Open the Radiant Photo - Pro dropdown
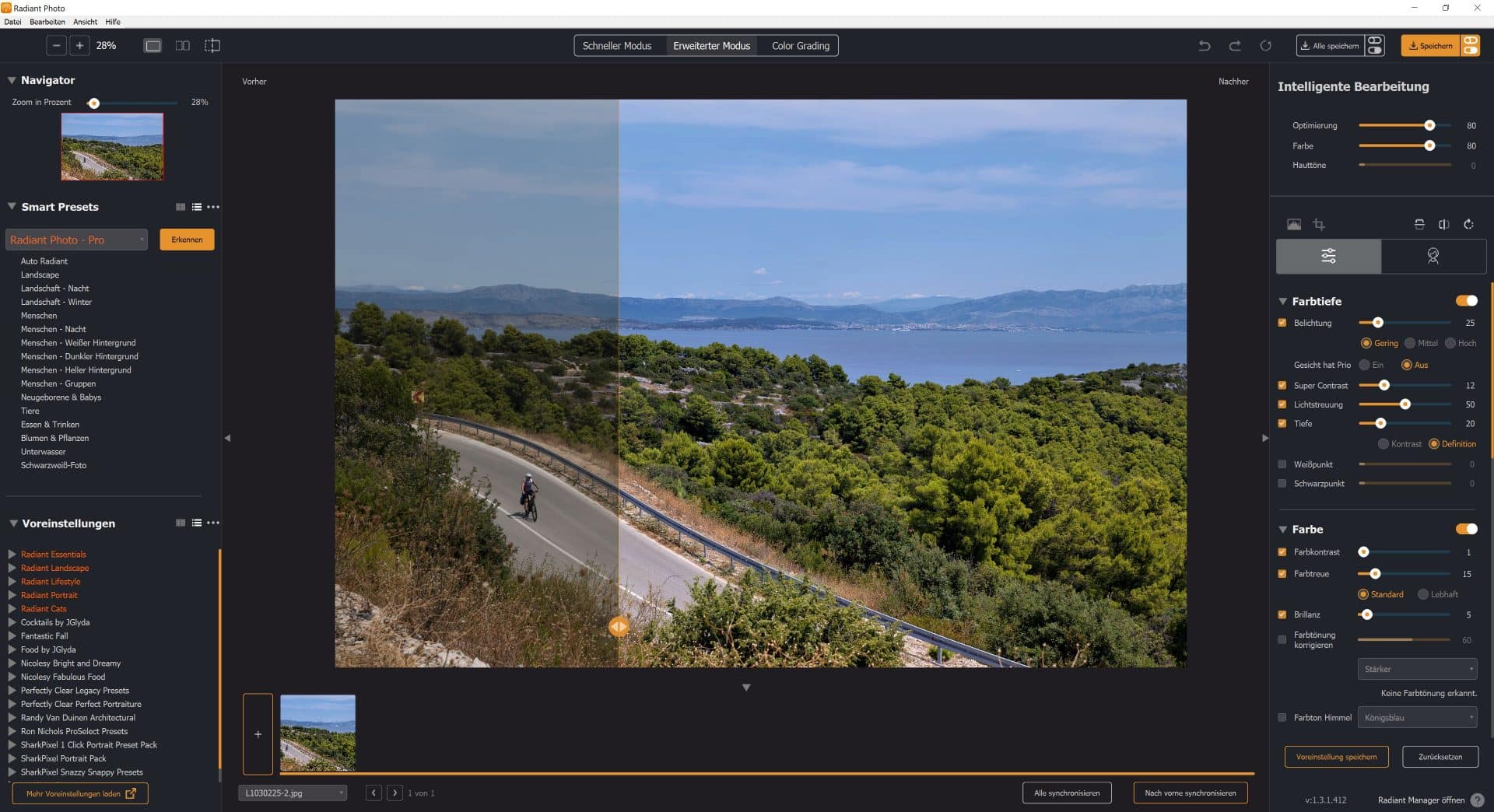Screen dimensions: 1494x812 pyautogui.click(x=76, y=240)
